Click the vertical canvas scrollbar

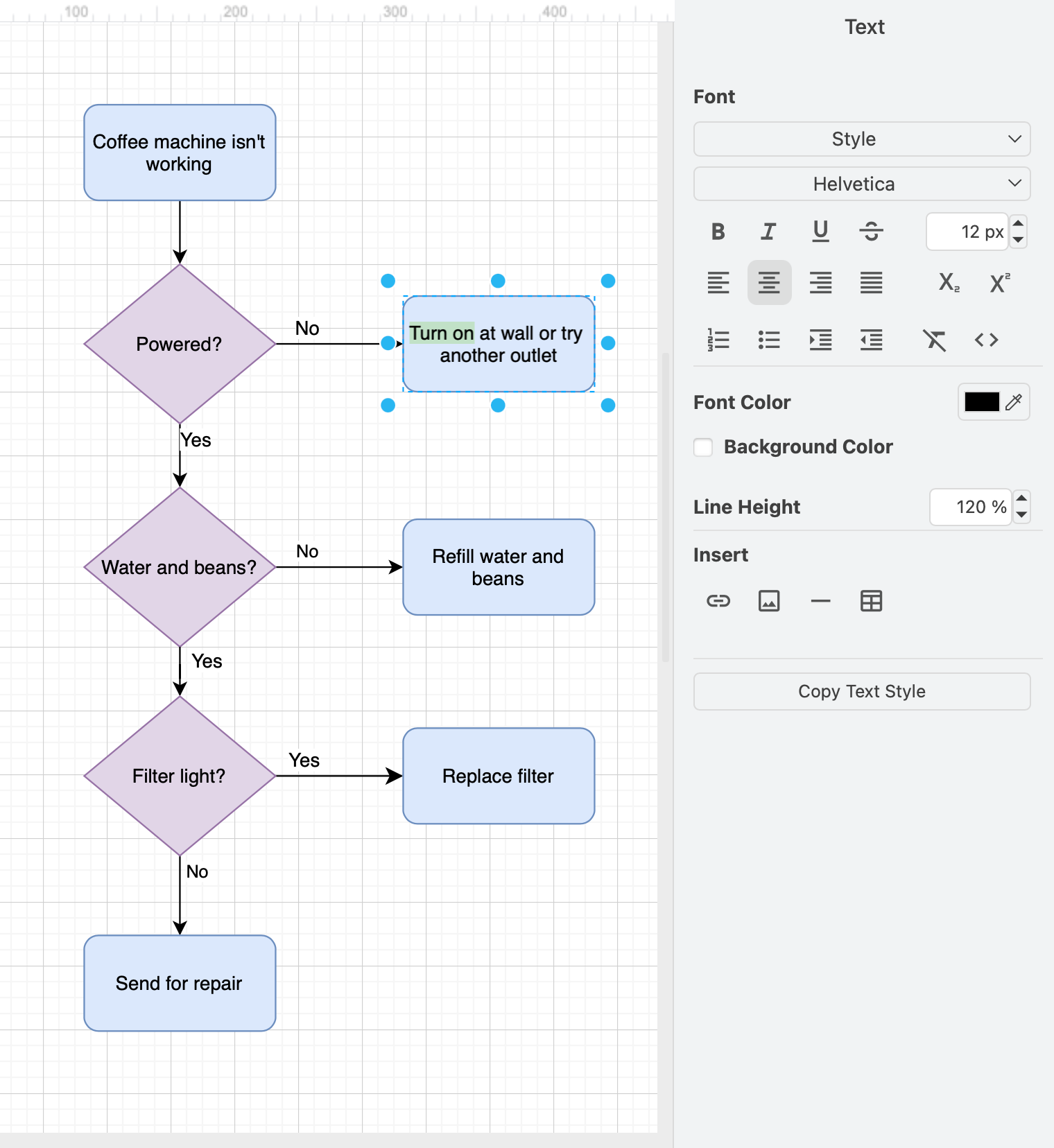pyautogui.click(x=666, y=507)
